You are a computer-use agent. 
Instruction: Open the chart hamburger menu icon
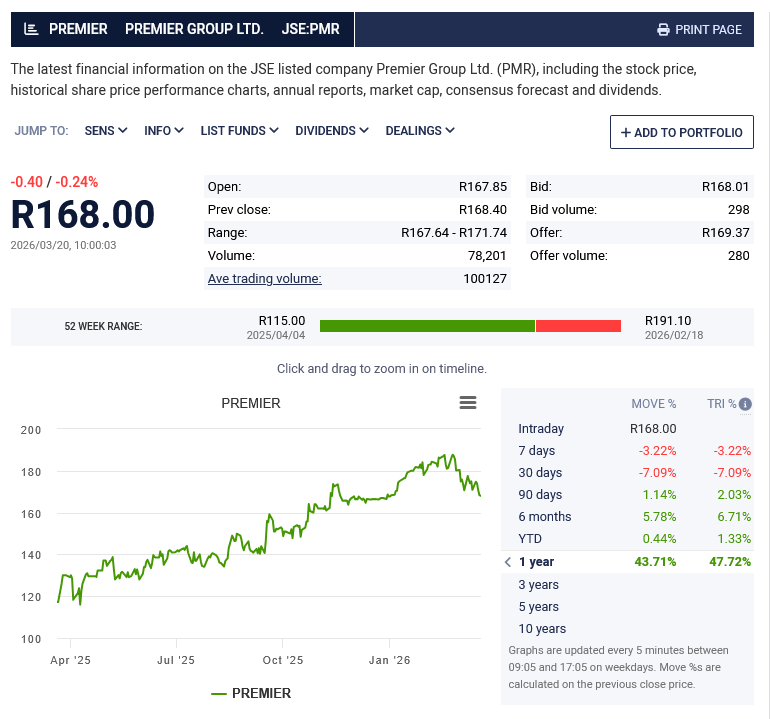coord(468,403)
